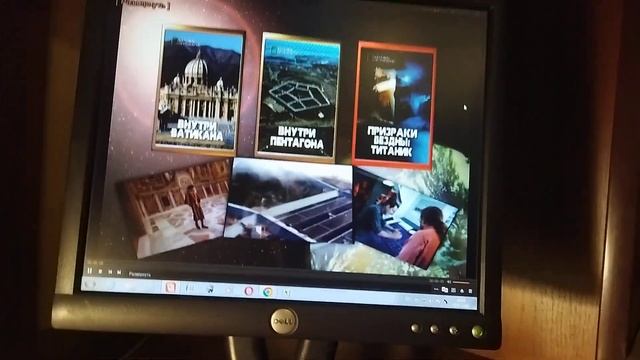Open the Pentagon aerial preview image

click(289, 200)
